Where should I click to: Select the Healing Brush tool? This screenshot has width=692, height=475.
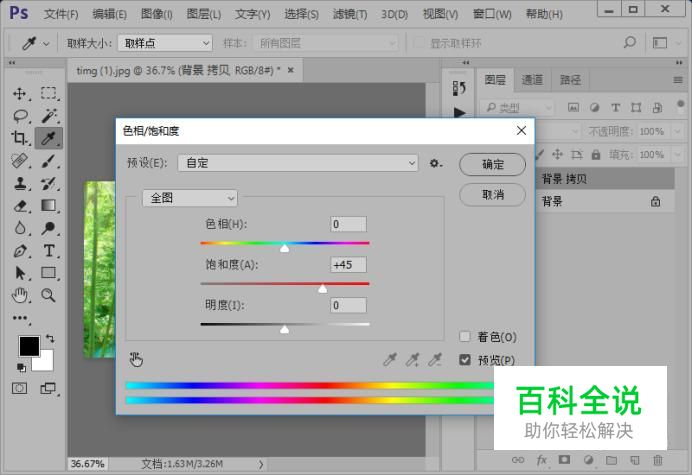(19, 161)
